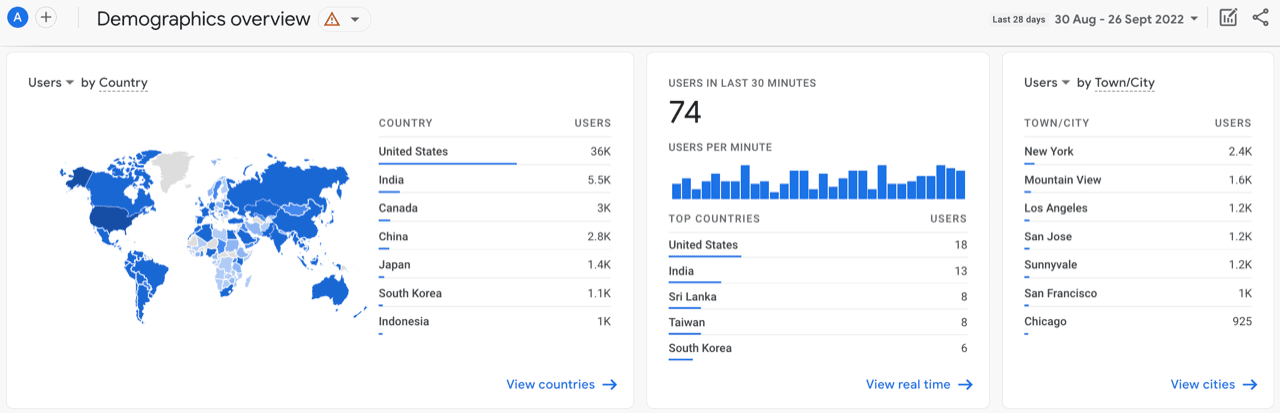Change the Town/City dimension selector
Viewport: 1280px width, 413px height.
click(1125, 83)
